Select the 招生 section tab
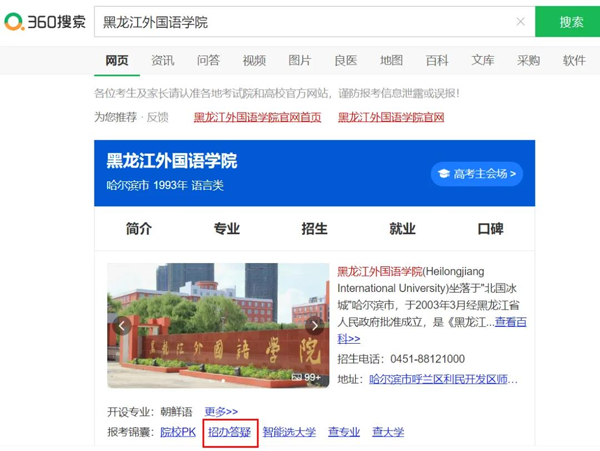Screen dimensions: 600x451 tap(314, 228)
